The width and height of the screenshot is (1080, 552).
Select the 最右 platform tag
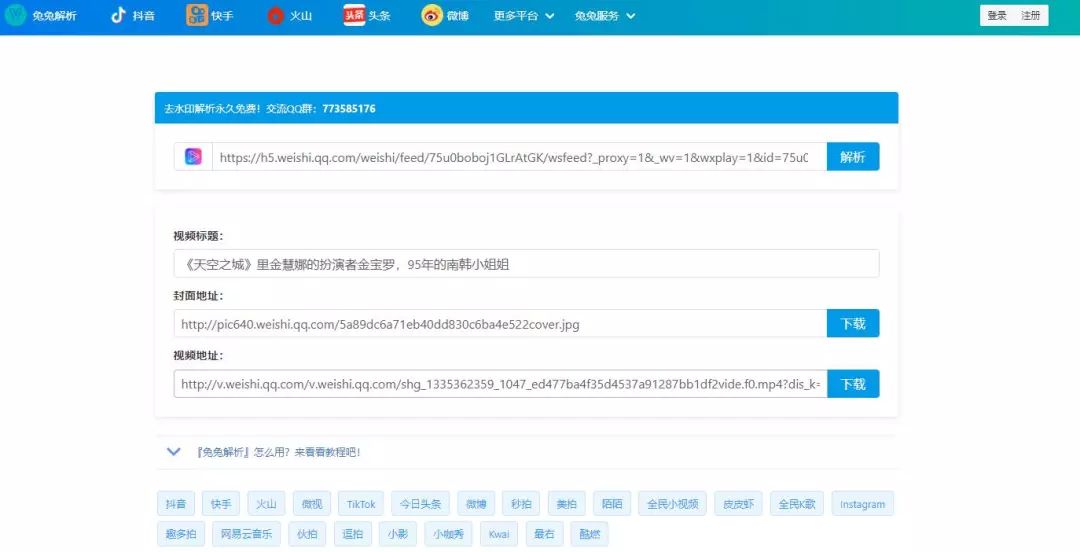tap(544, 534)
